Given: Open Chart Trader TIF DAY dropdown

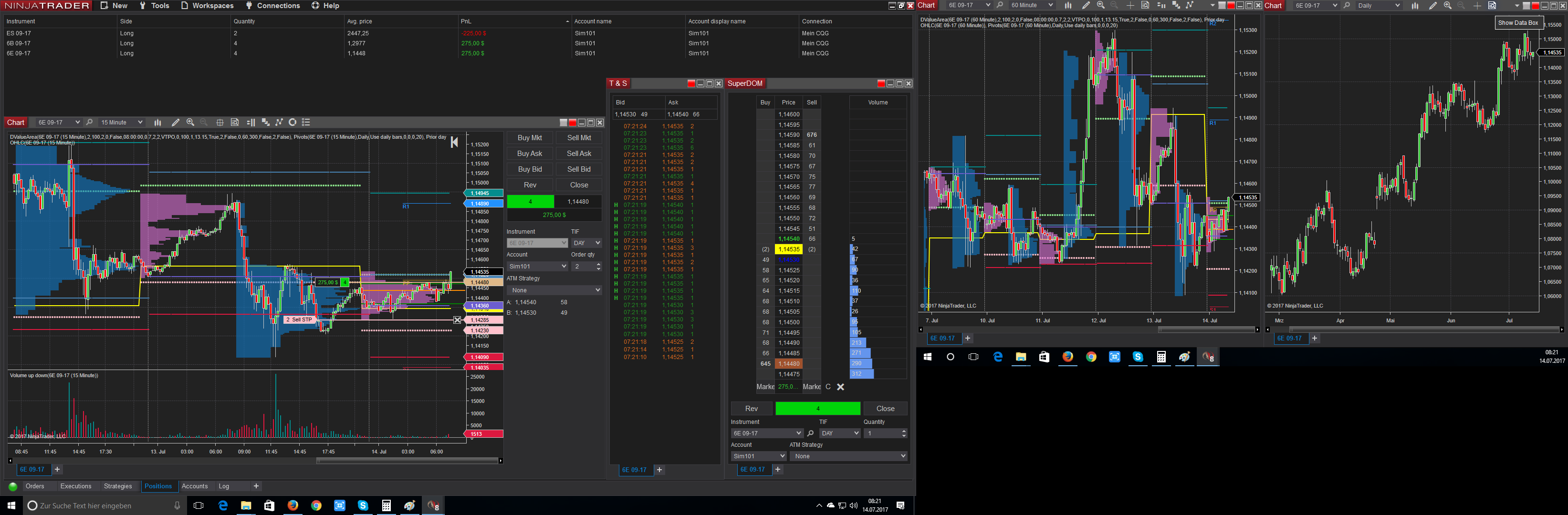Looking at the screenshot, I should (x=587, y=243).
